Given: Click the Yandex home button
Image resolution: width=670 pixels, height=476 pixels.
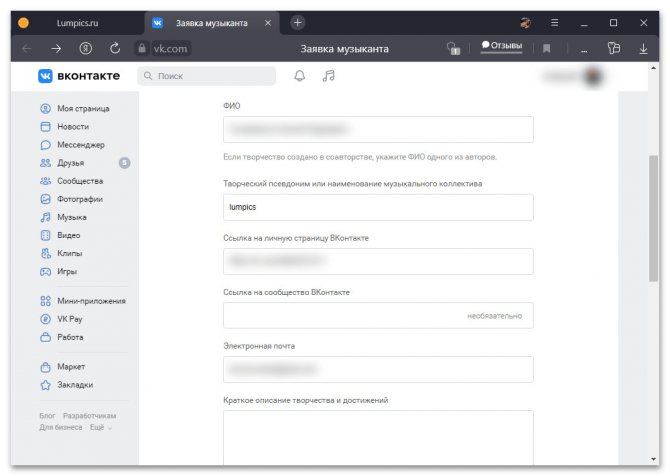Looking at the screenshot, I should click(x=86, y=49).
